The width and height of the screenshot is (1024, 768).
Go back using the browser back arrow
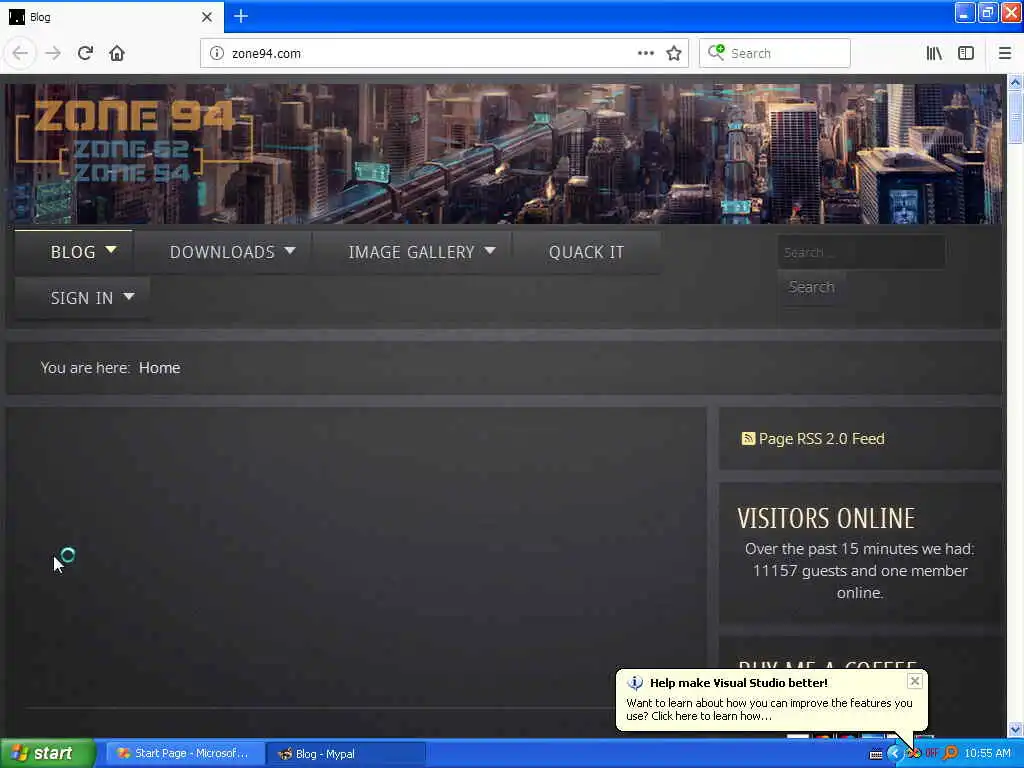pyautogui.click(x=20, y=53)
